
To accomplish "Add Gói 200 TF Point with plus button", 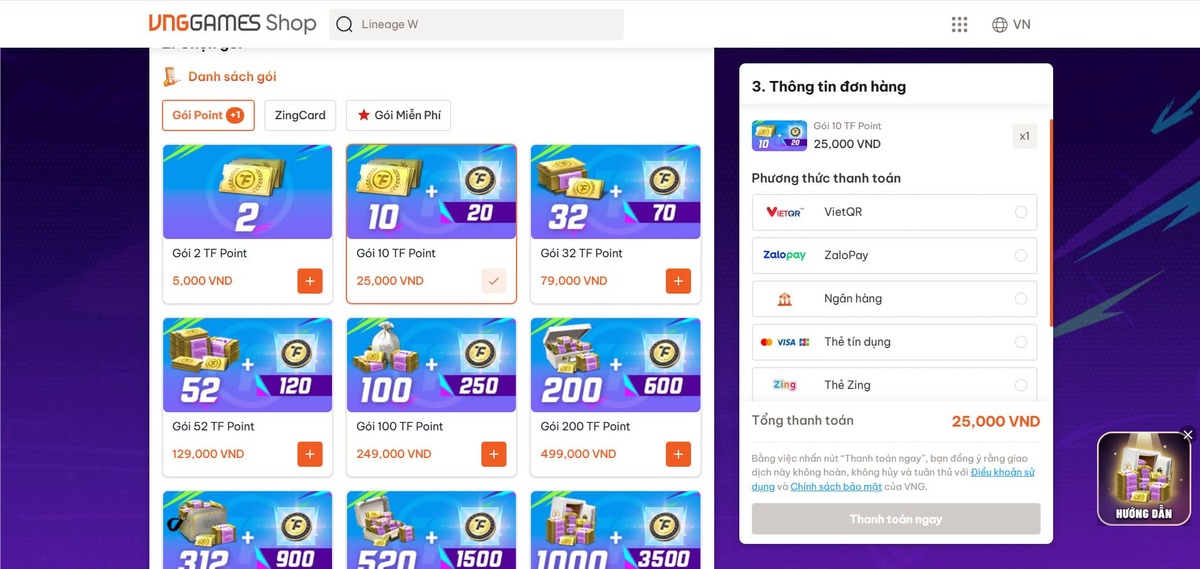I will [x=679, y=454].
